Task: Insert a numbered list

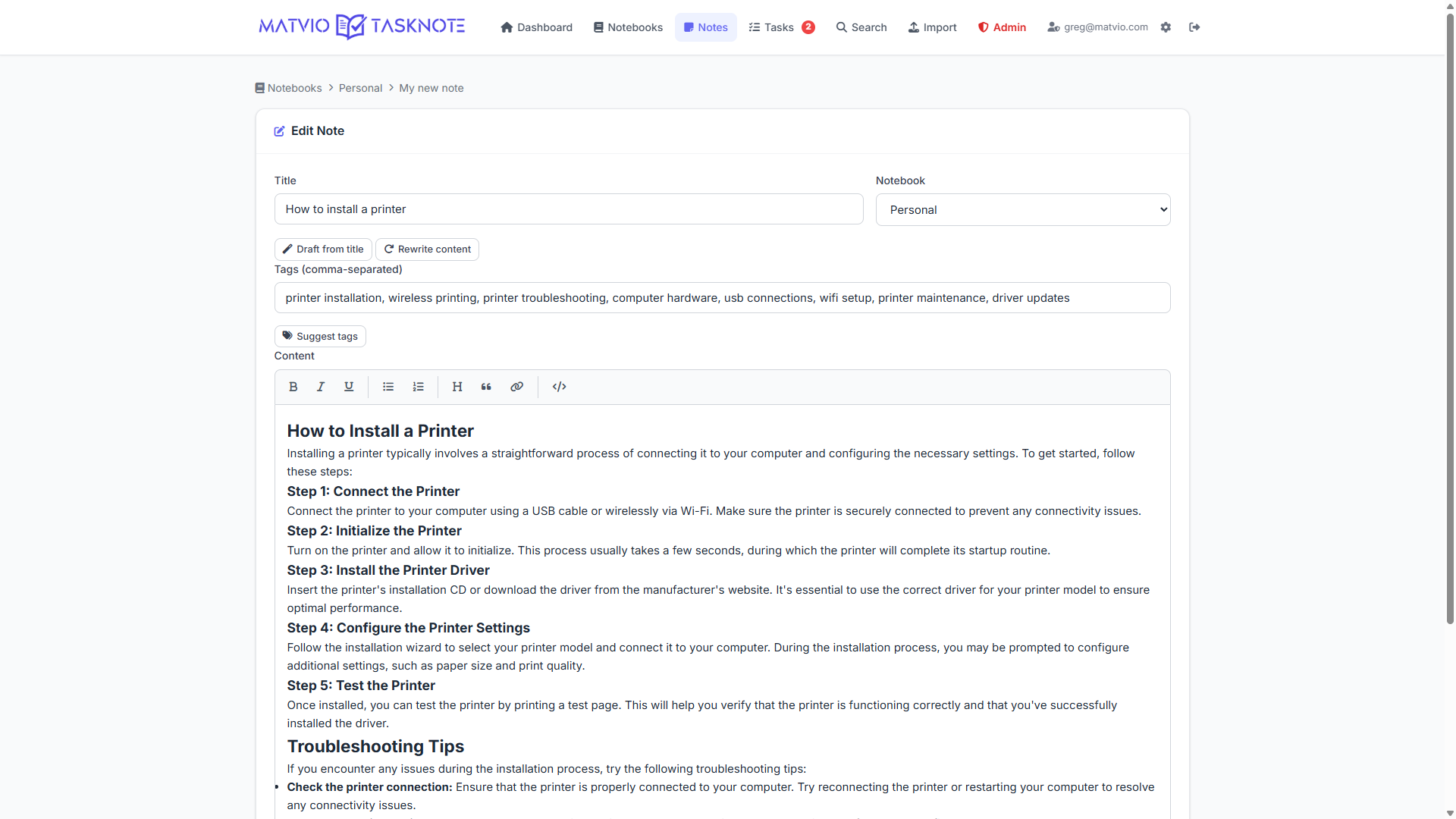Action: tap(418, 387)
